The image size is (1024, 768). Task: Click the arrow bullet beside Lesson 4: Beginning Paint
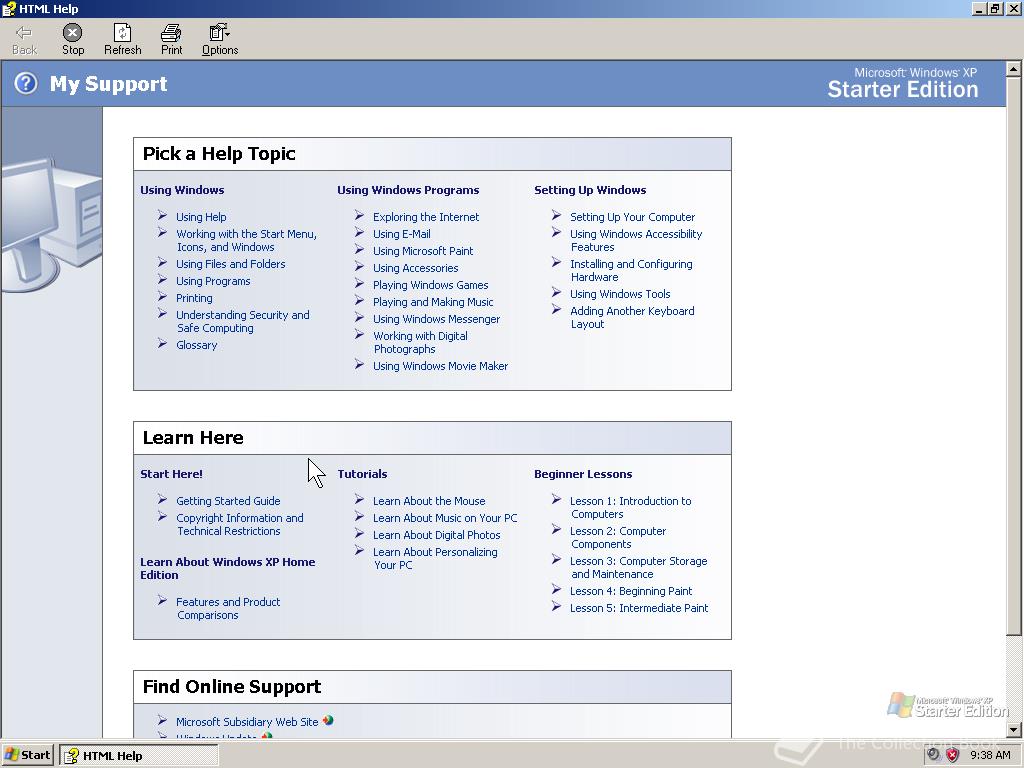556,590
